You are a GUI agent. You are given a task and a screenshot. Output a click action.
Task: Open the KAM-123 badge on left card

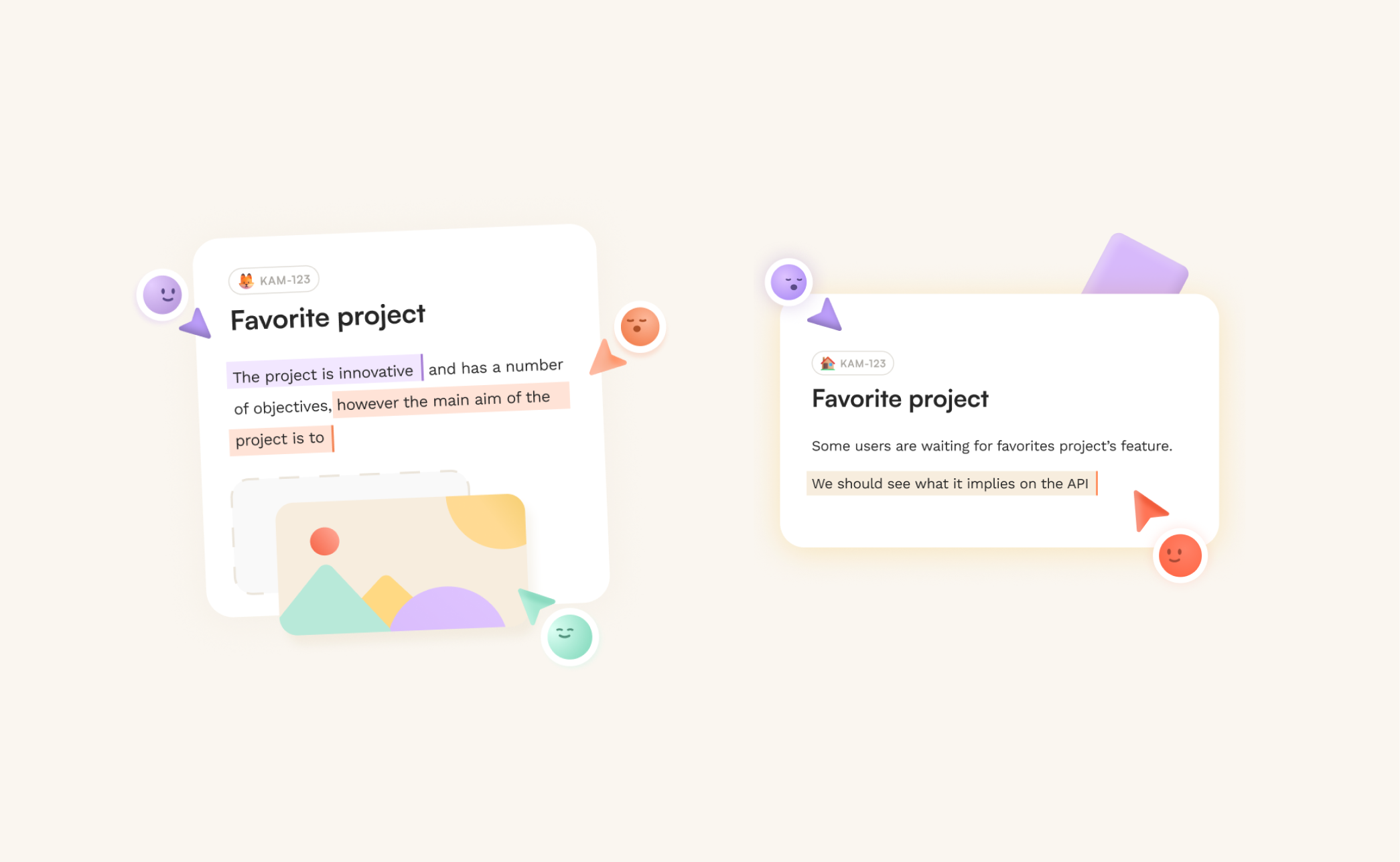[x=274, y=280]
